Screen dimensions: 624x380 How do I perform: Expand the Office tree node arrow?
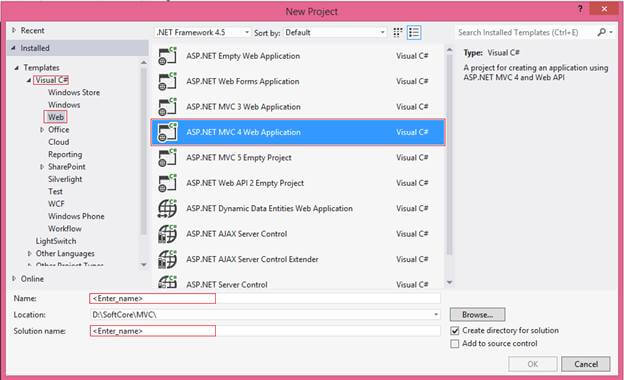click(42, 130)
